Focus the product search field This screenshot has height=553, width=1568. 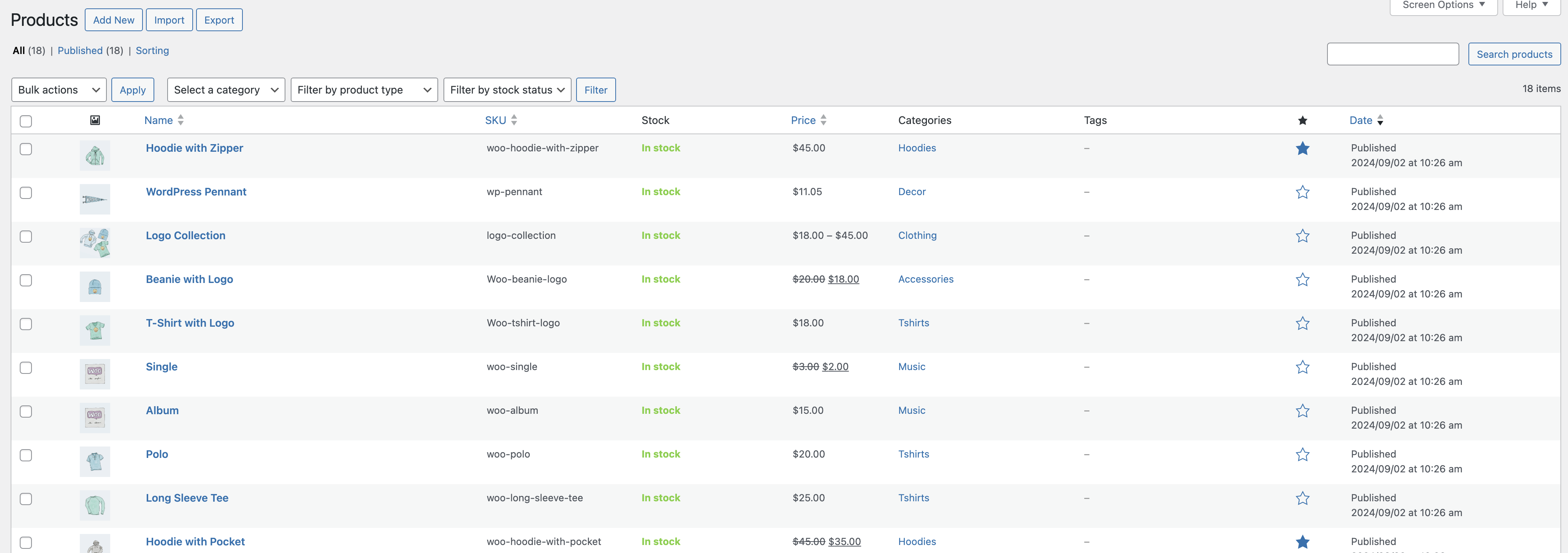(x=1393, y=54)
